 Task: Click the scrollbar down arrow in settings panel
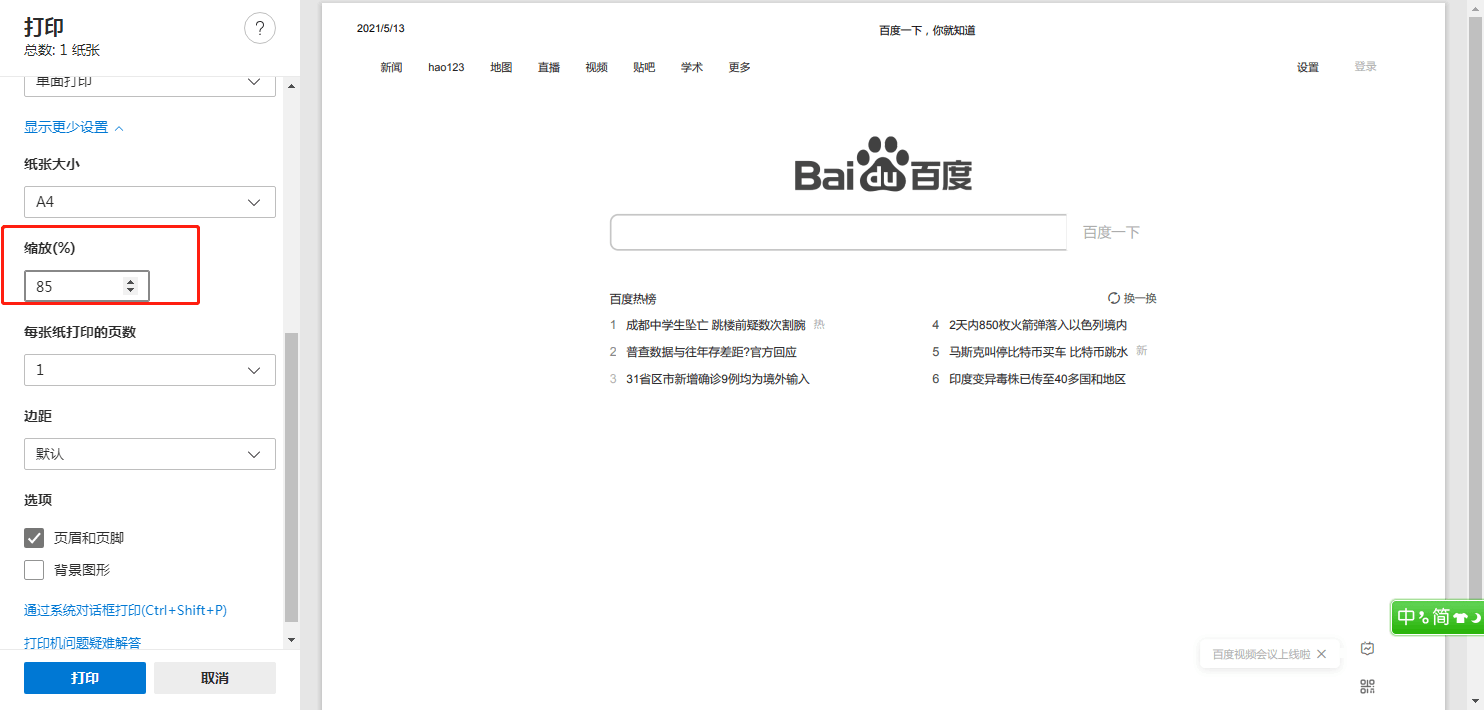click(x=291, y=640)
